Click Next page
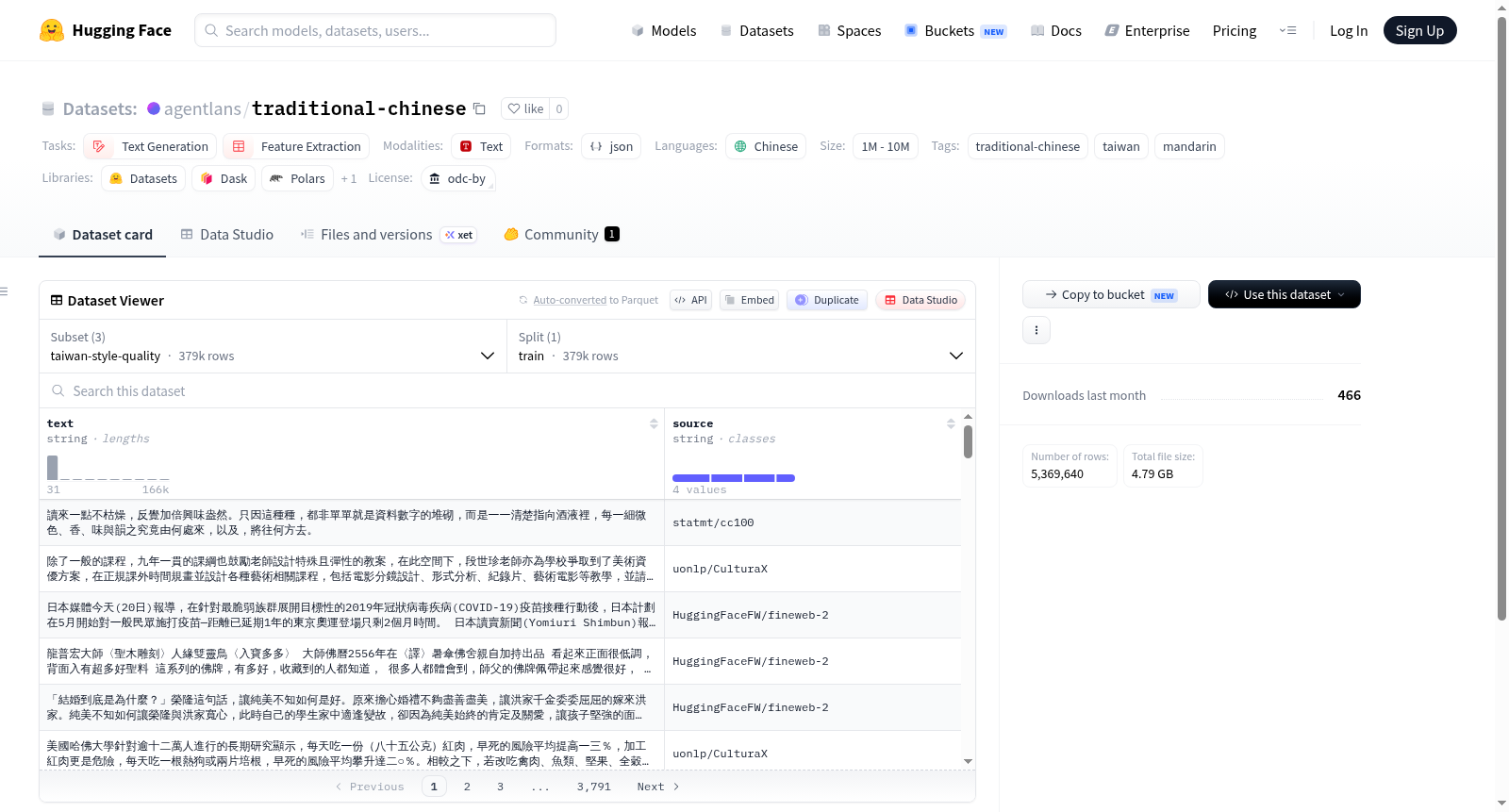 (658, 787)
